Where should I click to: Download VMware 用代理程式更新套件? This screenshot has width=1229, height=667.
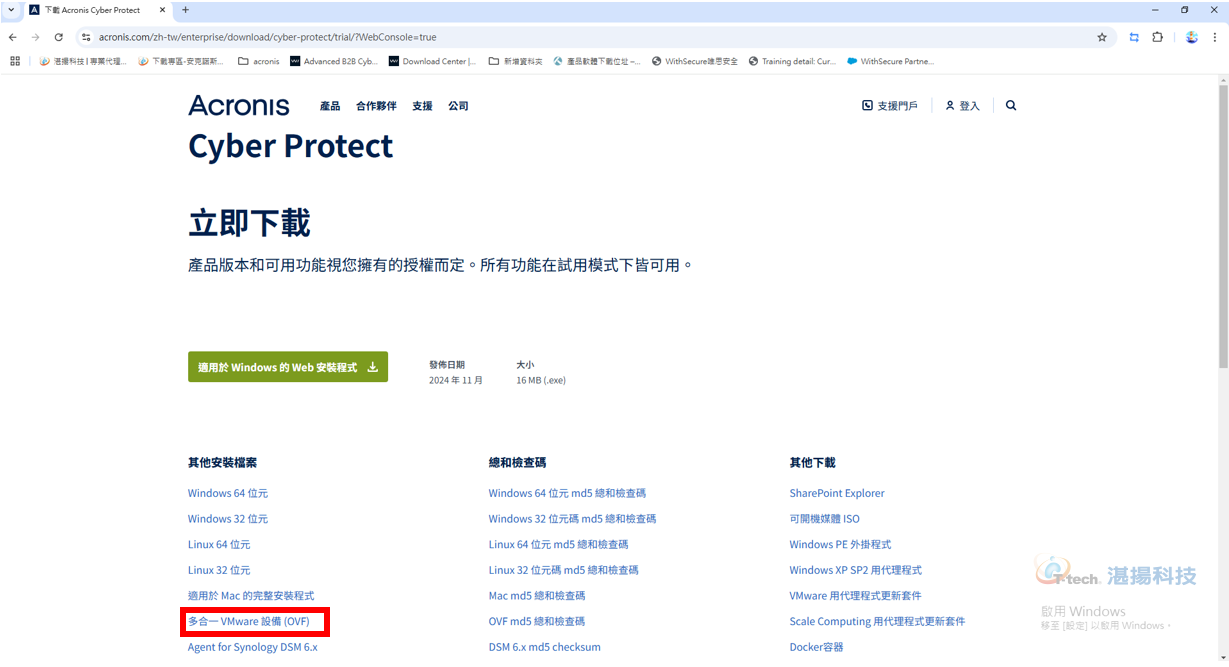click(855, 596)
